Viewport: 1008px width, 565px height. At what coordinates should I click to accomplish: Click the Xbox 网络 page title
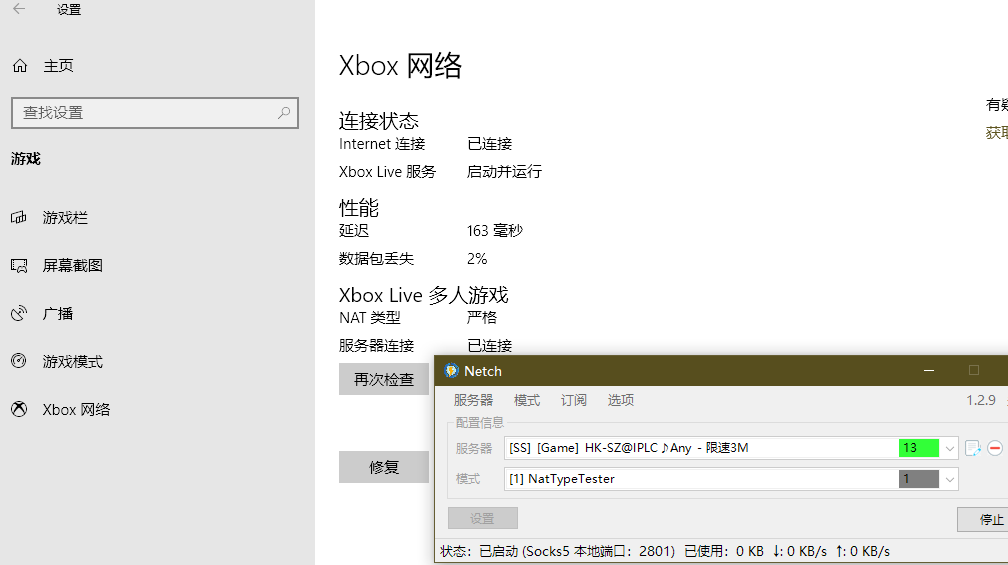[400, 66]
